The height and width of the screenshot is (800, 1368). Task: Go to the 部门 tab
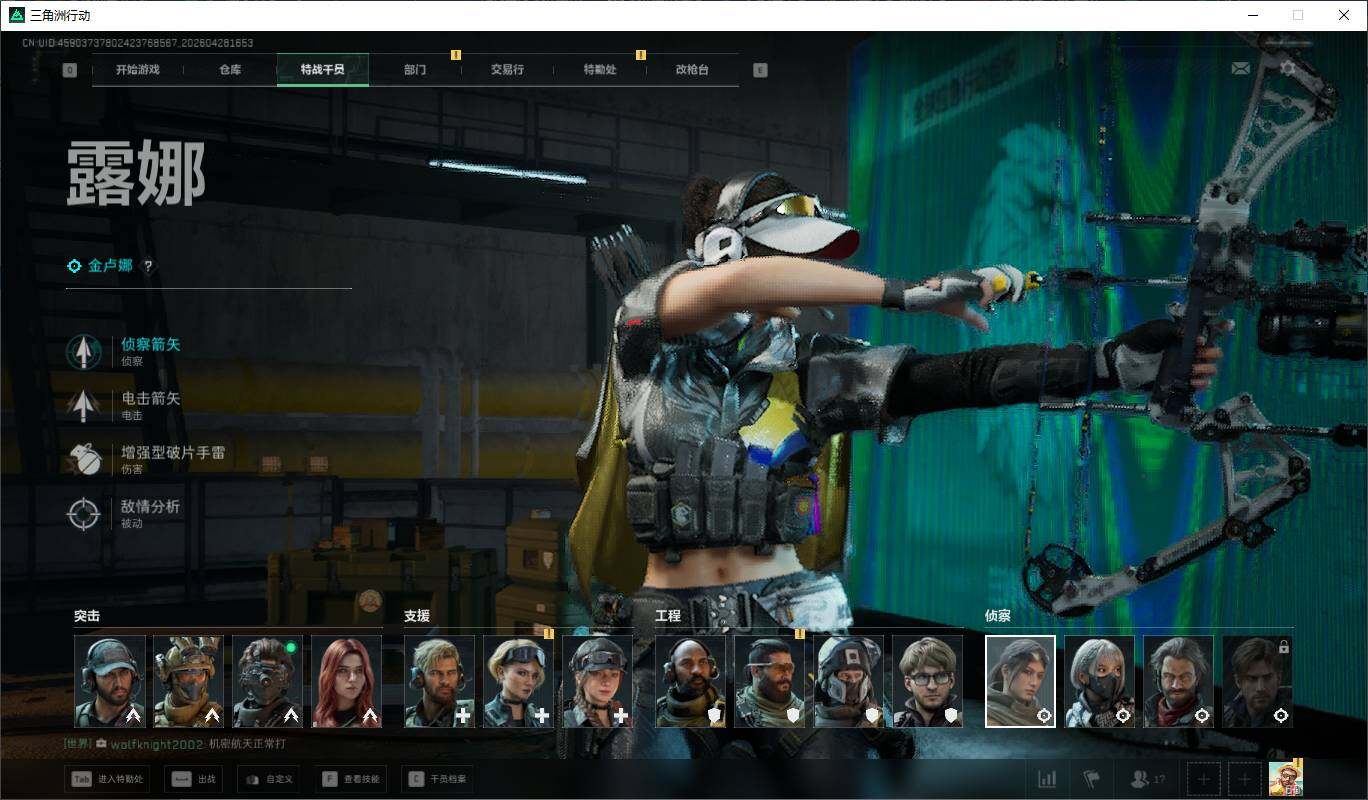click(x=415, y=70)
